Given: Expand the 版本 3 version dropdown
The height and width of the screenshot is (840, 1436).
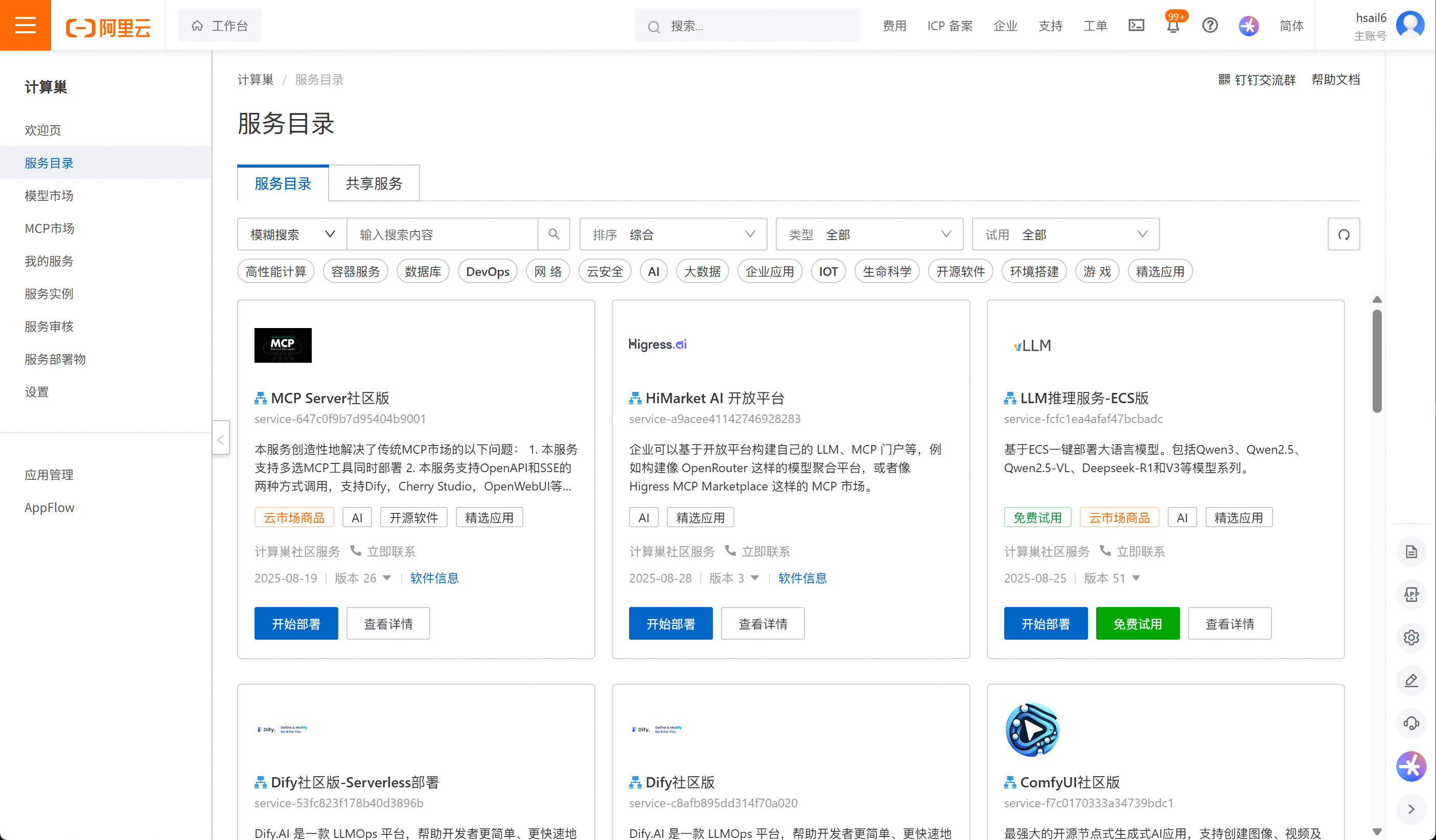Looking at the screenshot, I should point(733,578).
